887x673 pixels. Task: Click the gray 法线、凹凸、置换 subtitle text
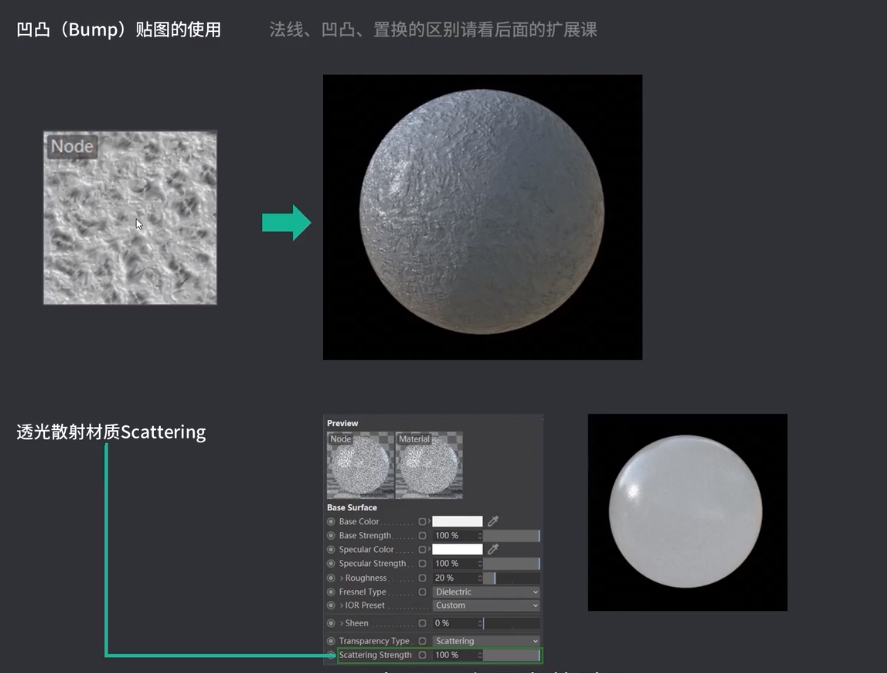(x=433, y=29)
